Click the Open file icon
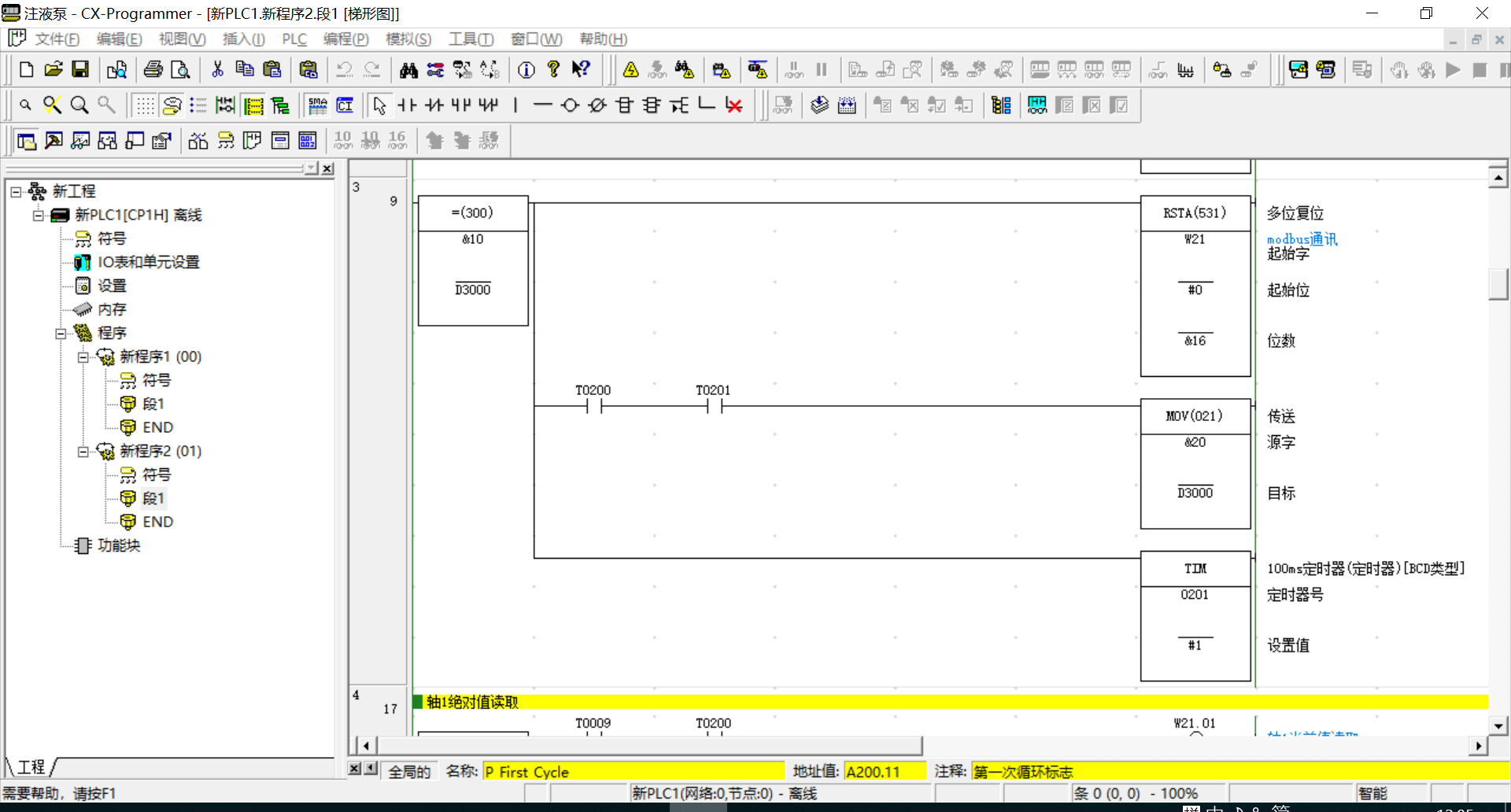The width and height of the screenshot is (1511, 812). pos(54,70)
